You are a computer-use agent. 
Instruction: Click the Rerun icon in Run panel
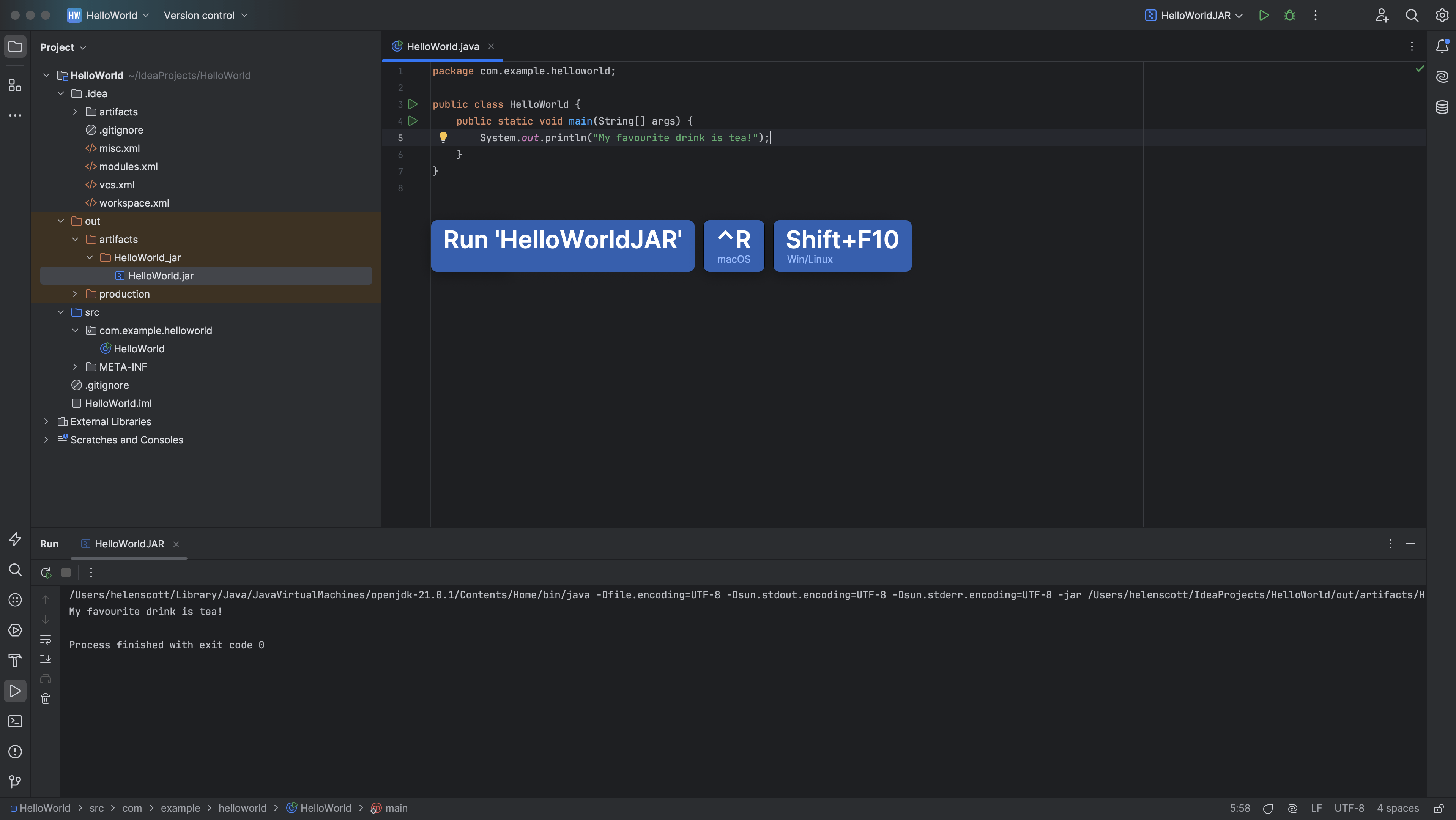tap(46, 572)
